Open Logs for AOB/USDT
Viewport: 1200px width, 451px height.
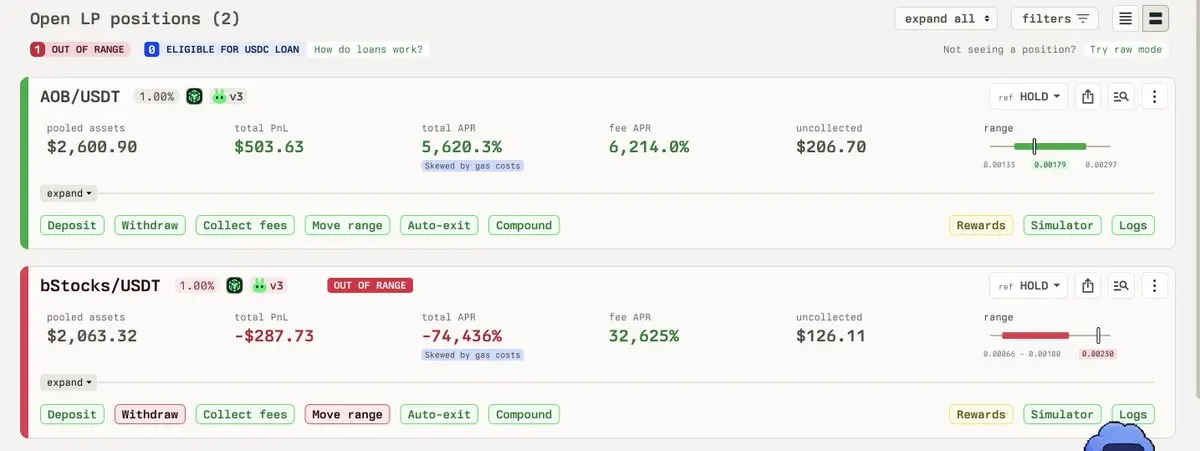(x=1133, y=225)
